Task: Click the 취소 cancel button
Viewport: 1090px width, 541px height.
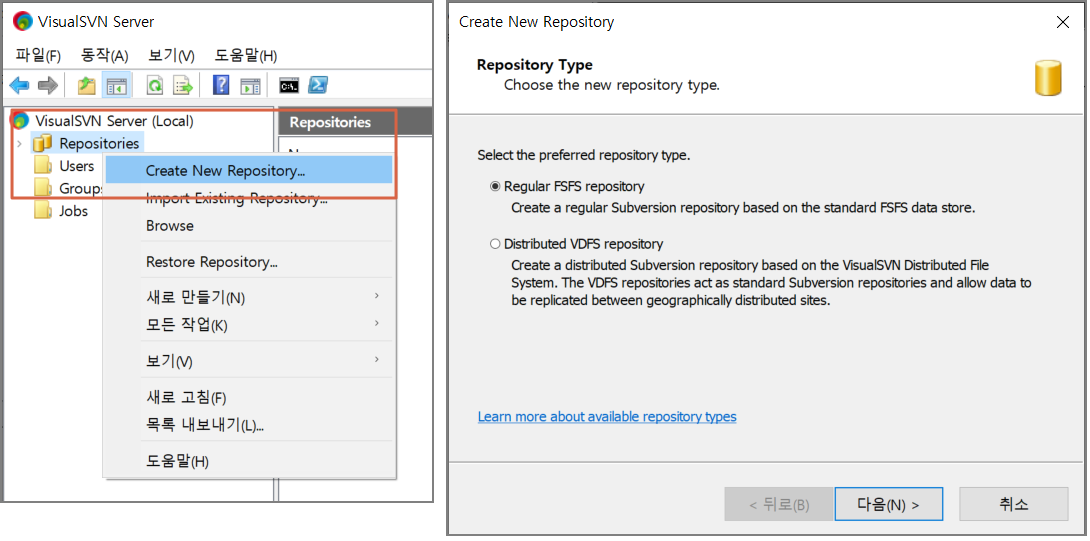Action: coord(1013,505)
